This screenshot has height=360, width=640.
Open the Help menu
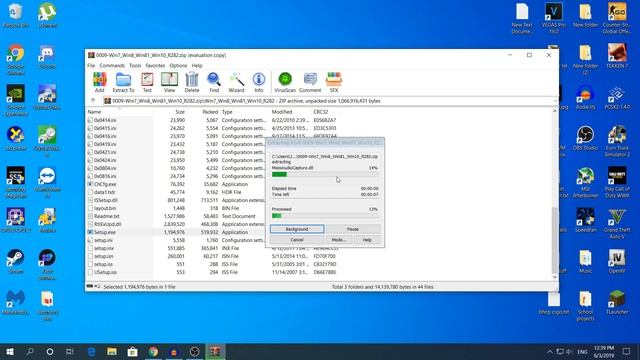click(197, 65)
